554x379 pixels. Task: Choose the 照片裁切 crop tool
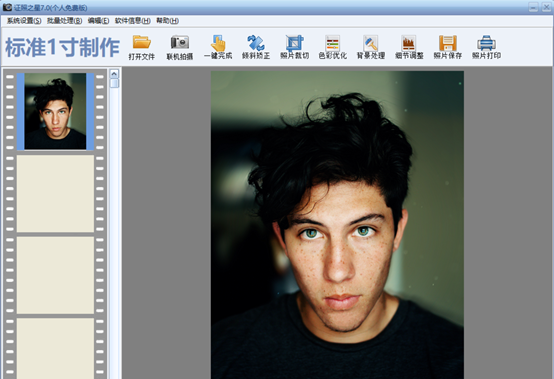294,47
